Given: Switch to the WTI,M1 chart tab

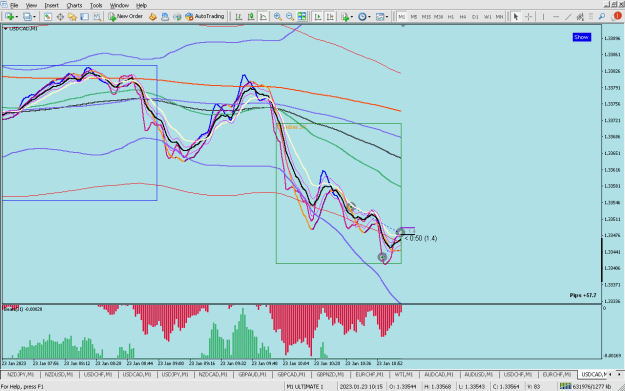Looking at the screenshot, I should pos(403,375).
